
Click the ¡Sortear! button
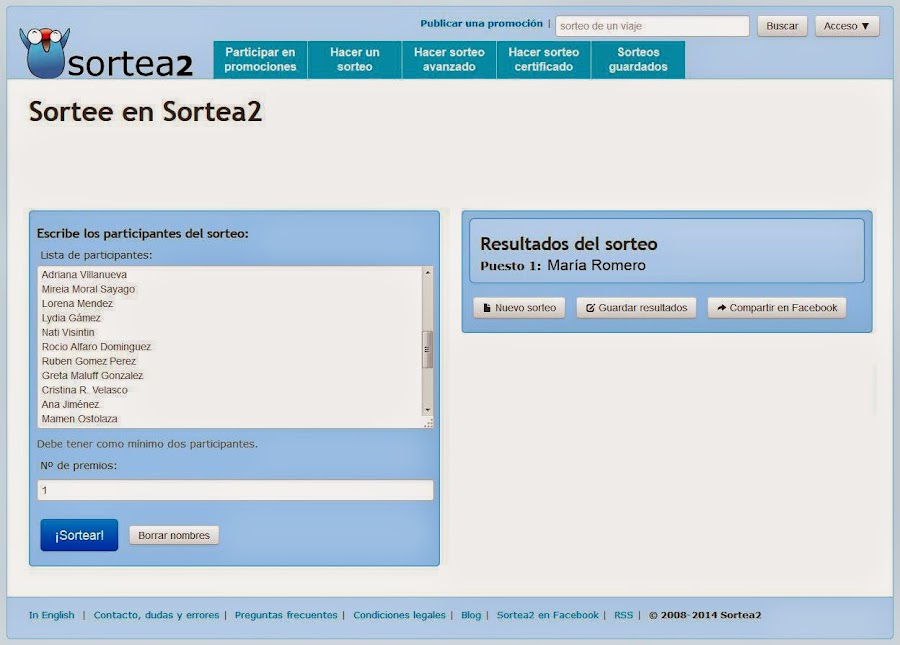[79, 535]
